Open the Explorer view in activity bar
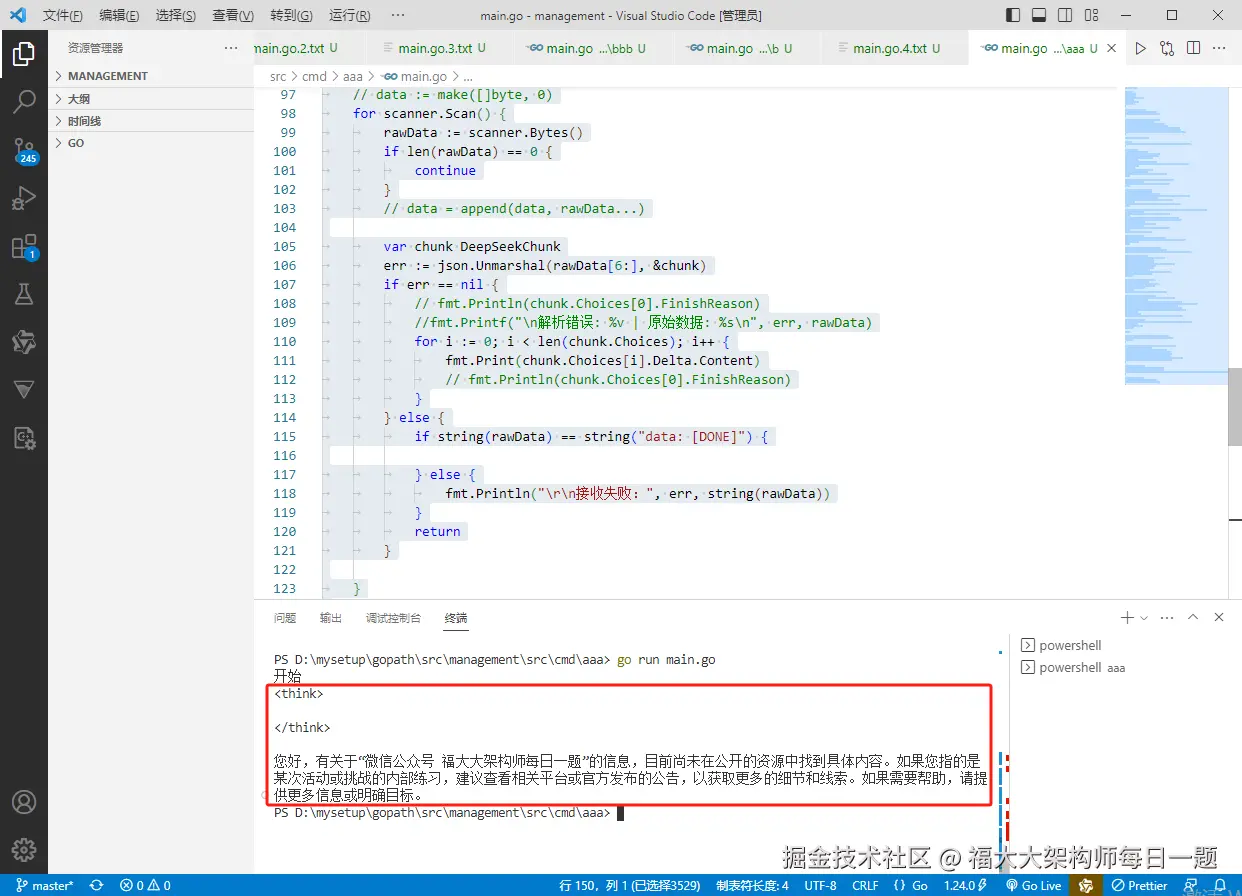 (x=24, y=53)
